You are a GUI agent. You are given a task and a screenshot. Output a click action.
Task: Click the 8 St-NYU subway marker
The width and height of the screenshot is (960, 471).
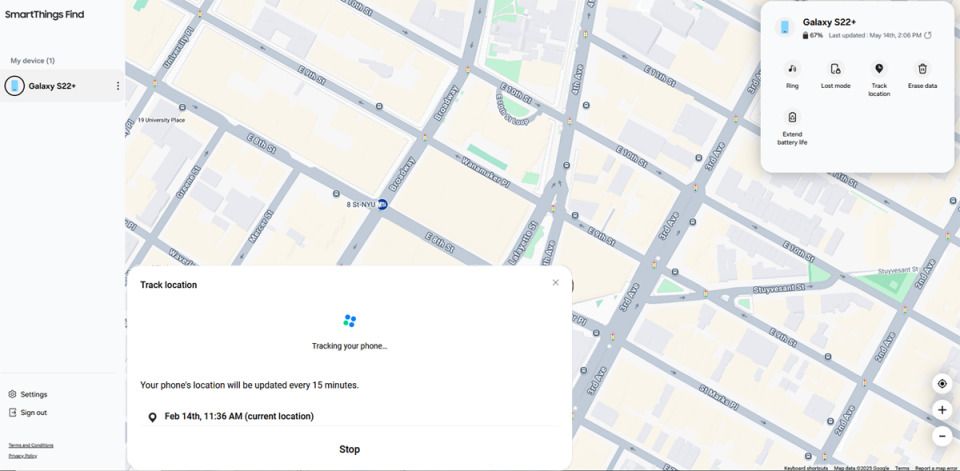(383, 205)
